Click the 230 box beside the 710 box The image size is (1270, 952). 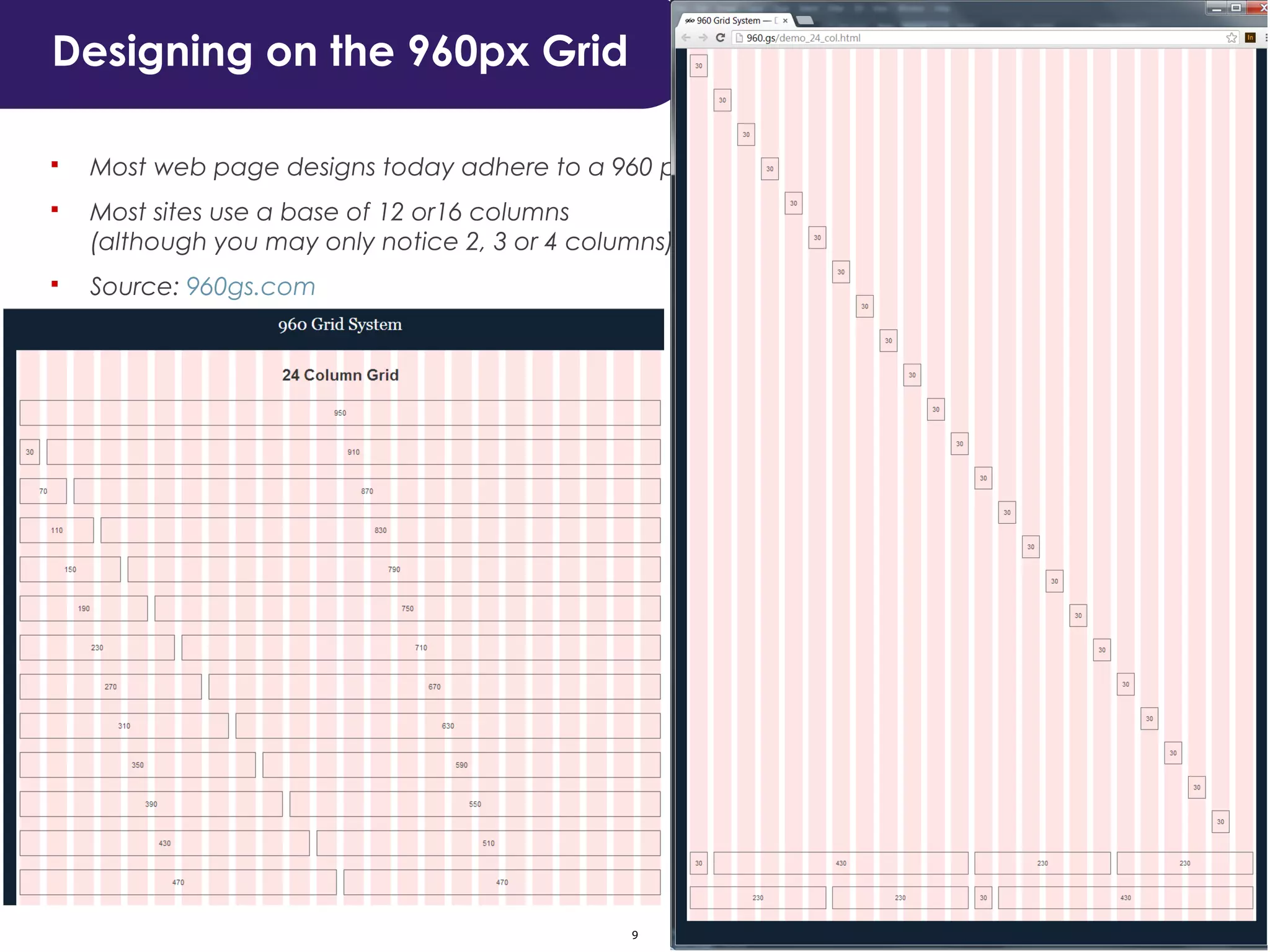point(97,647)
